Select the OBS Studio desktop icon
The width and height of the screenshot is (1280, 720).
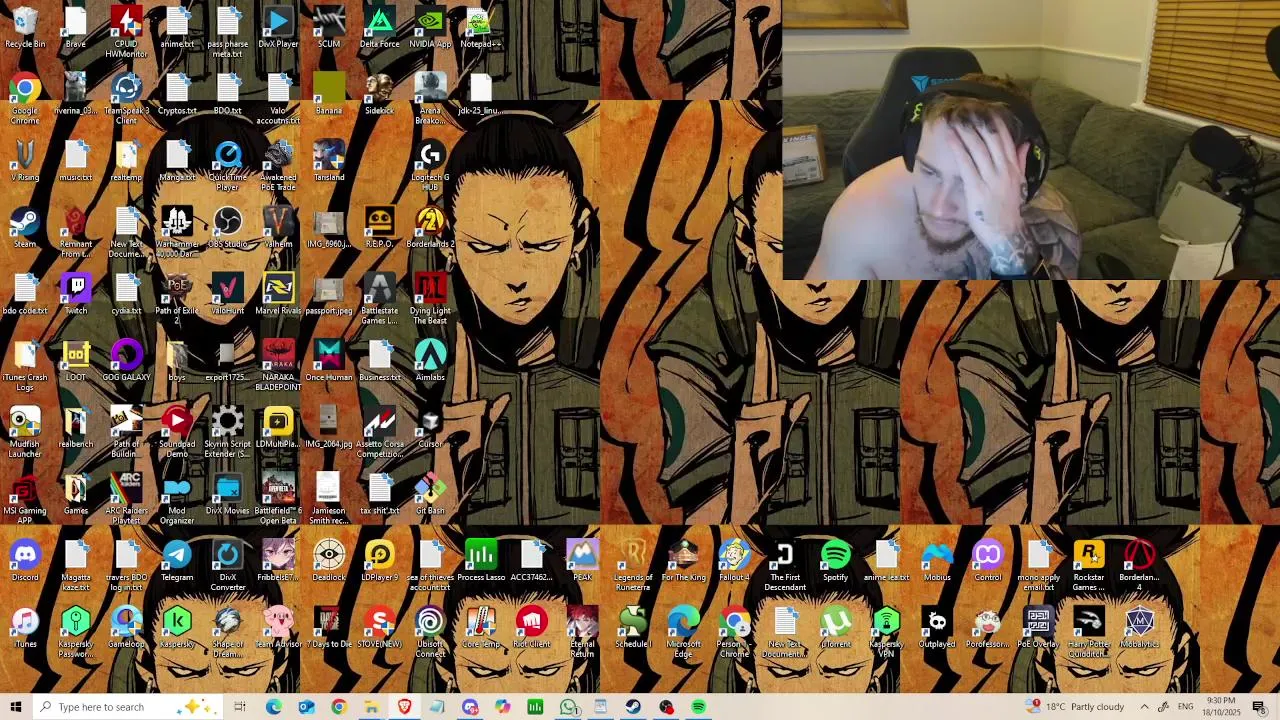228,227
